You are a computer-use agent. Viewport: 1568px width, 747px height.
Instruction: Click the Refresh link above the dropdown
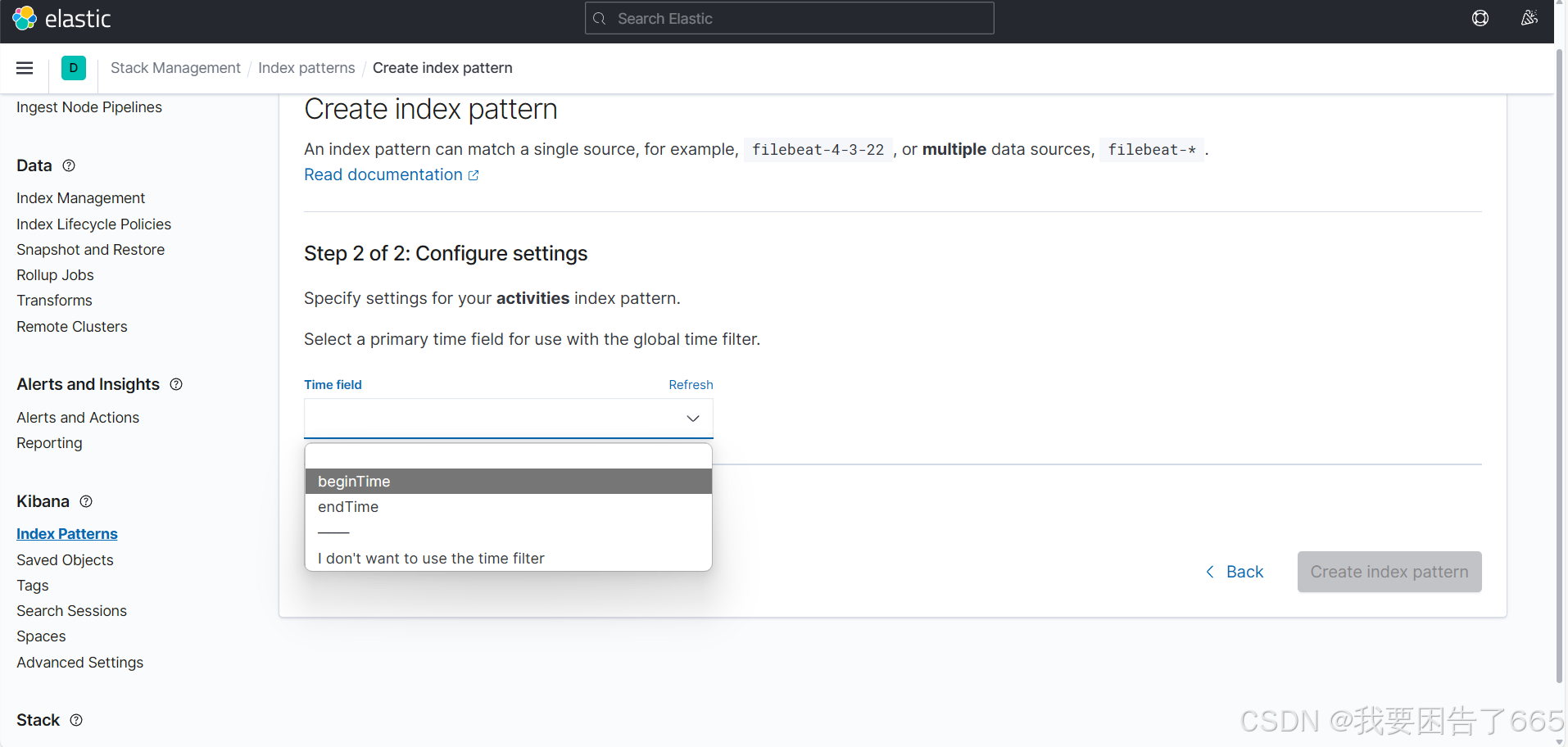(691, 384)
